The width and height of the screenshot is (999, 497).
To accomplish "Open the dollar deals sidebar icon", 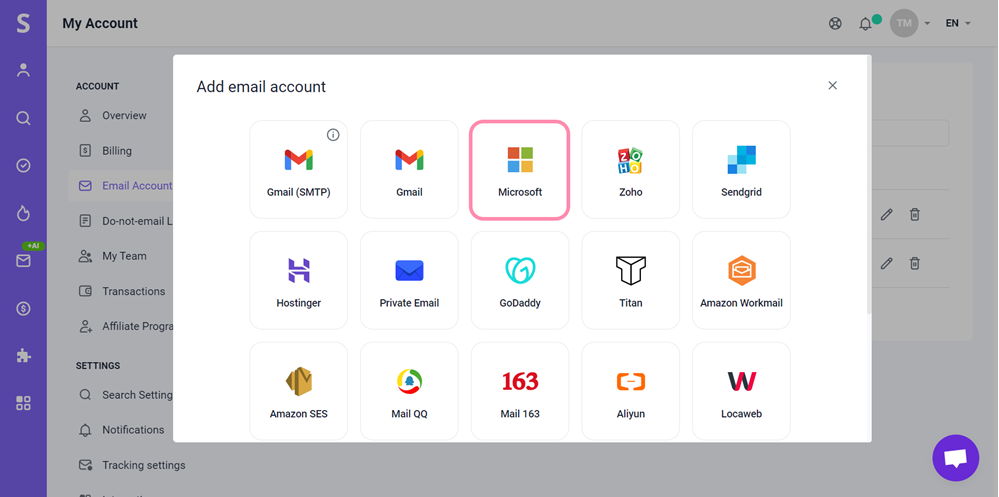I will click(x=23, y=308).
